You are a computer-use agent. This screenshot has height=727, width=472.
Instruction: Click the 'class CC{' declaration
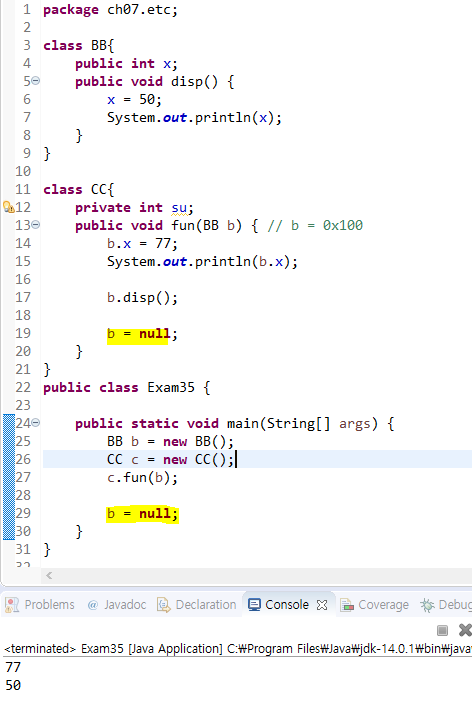[79, 190]
